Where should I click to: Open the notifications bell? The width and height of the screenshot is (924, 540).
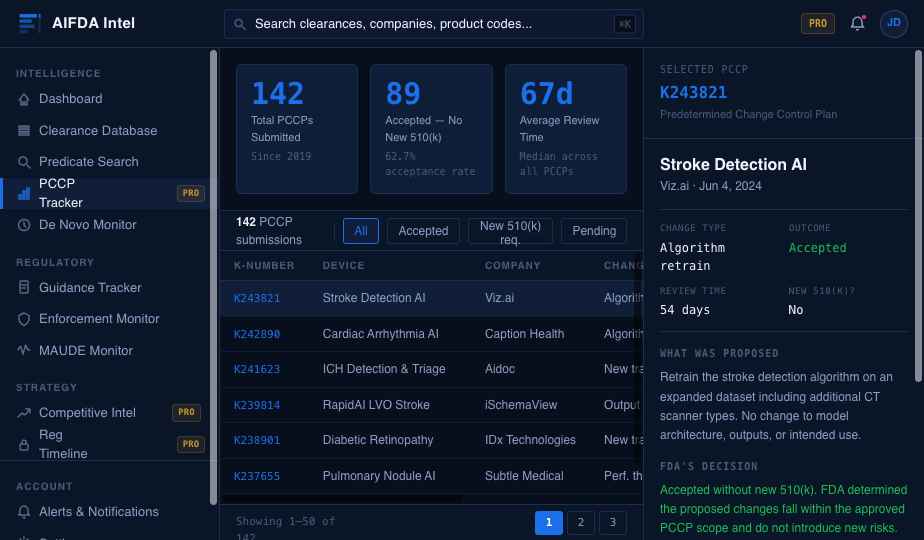(857, 23)
